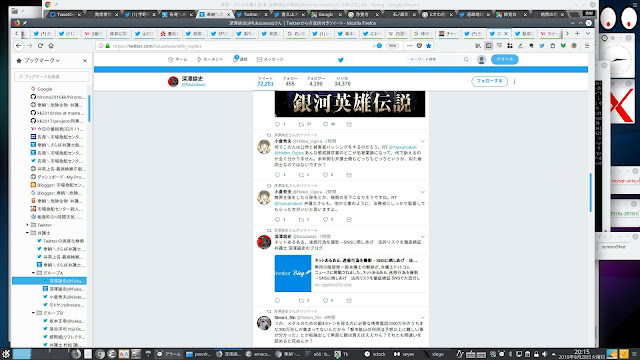This screenshot has width=640, height=360.
Task: Open the chevron menu on Simon_Sin tweet
Action: click(422, 318)
